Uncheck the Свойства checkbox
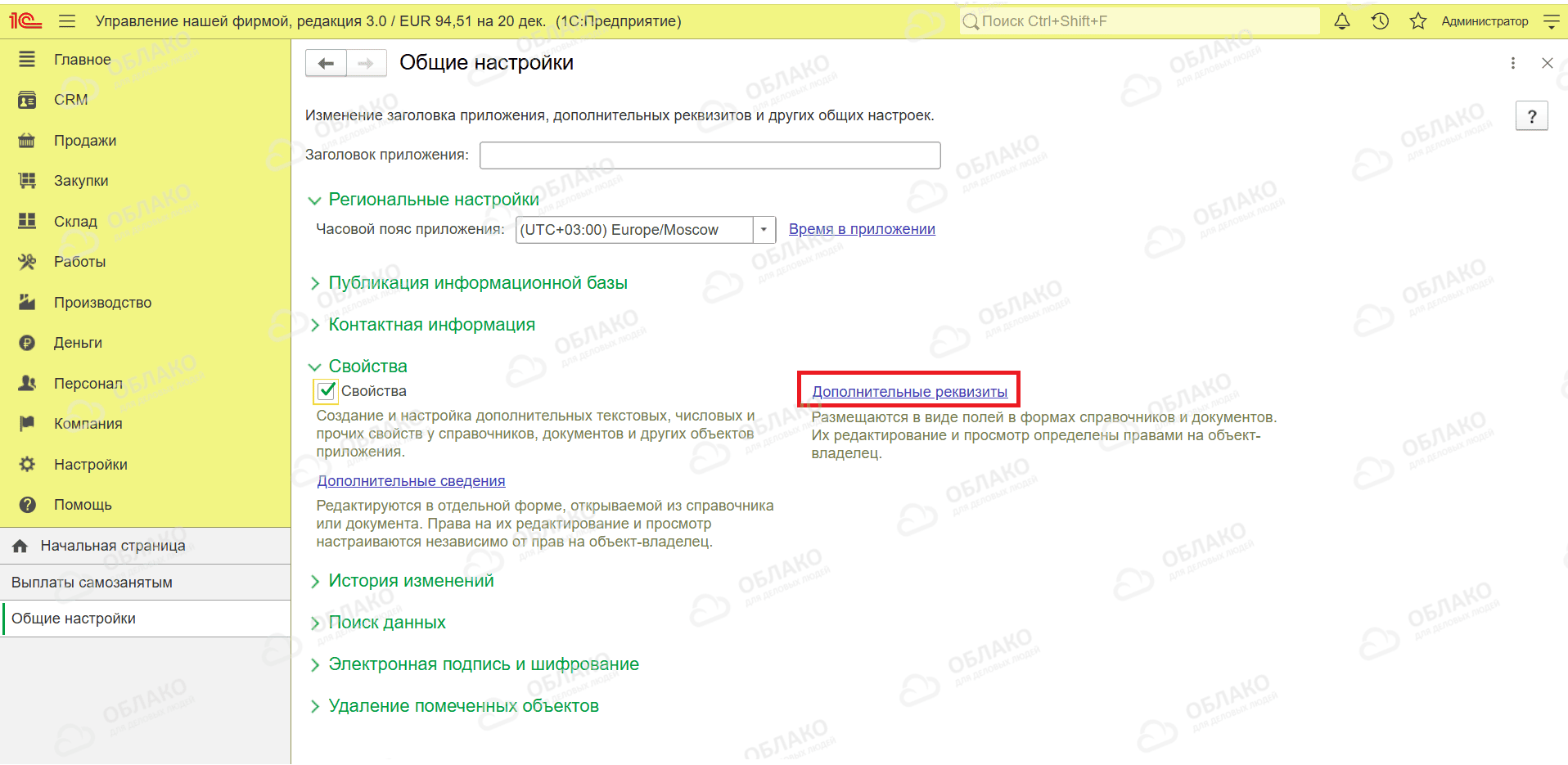 pyautogui.click(x=327, y=391)
